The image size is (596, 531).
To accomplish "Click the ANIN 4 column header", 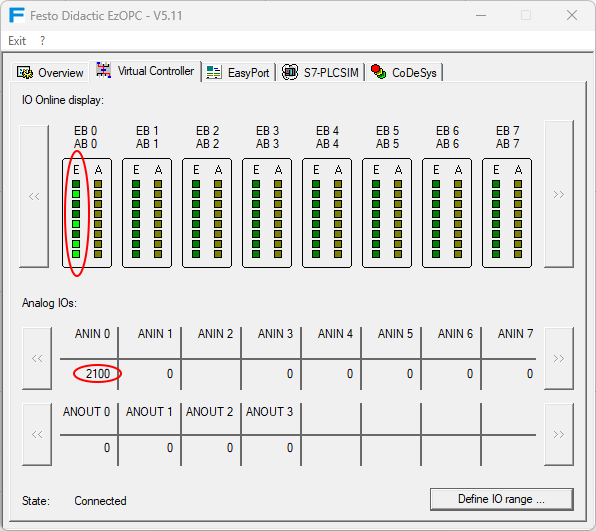I will coord(335,334).
